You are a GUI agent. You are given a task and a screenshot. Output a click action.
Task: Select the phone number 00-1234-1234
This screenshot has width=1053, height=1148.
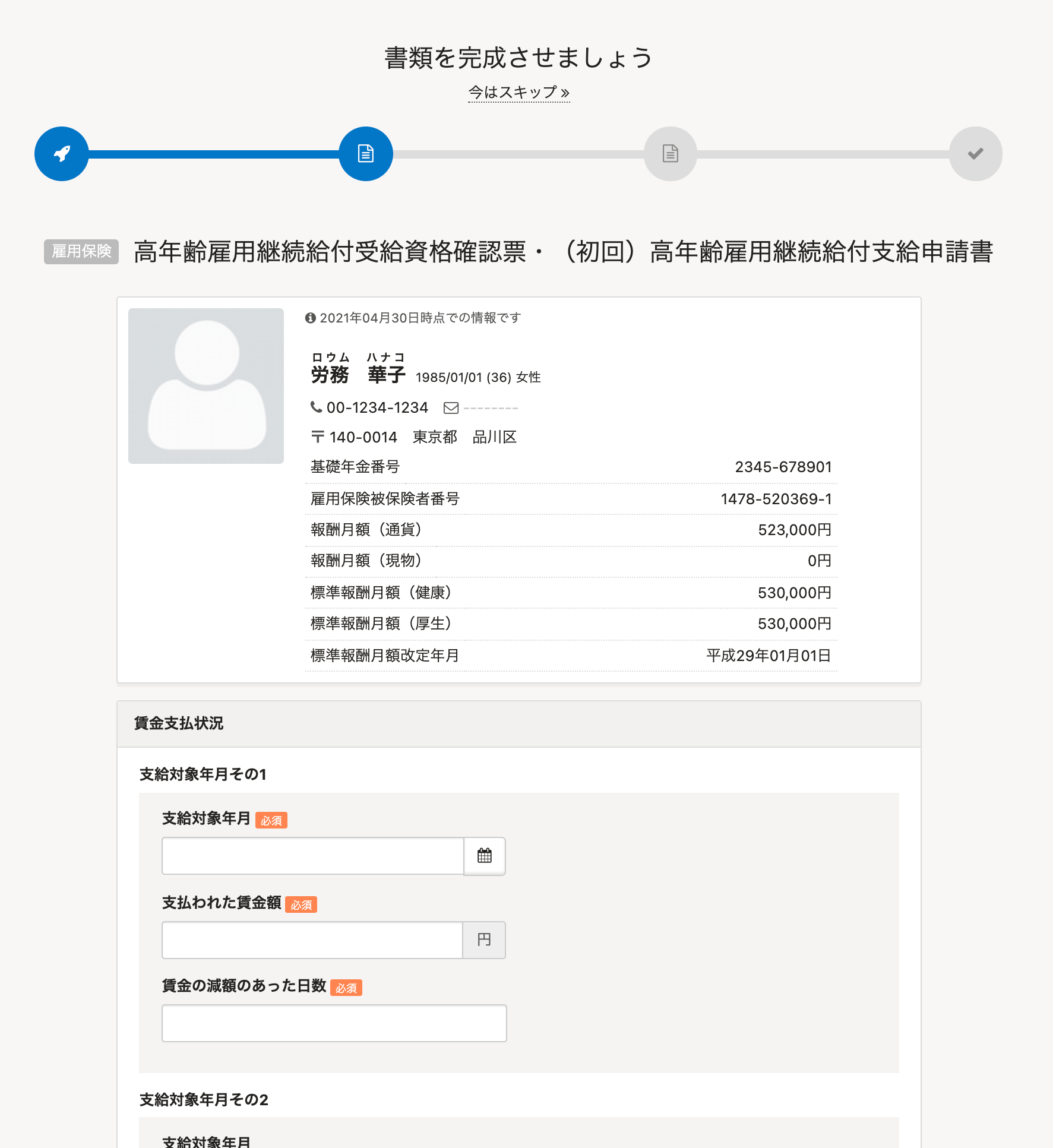click(x=377, y=407)
